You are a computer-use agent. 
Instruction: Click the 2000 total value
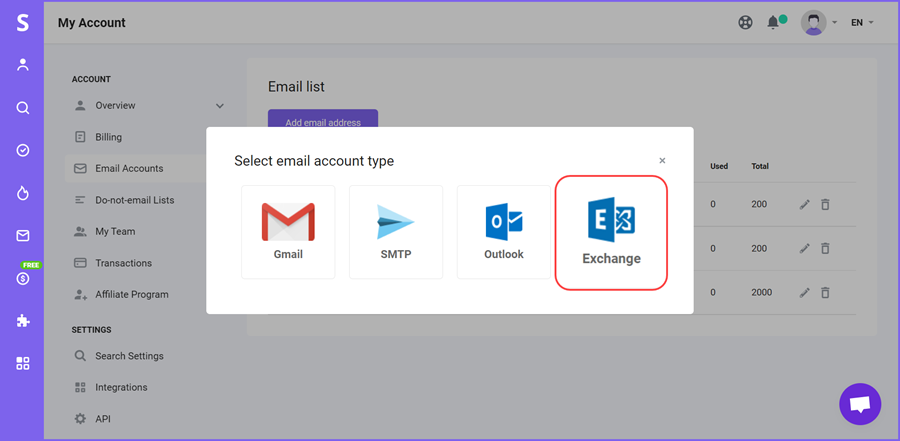761,292
